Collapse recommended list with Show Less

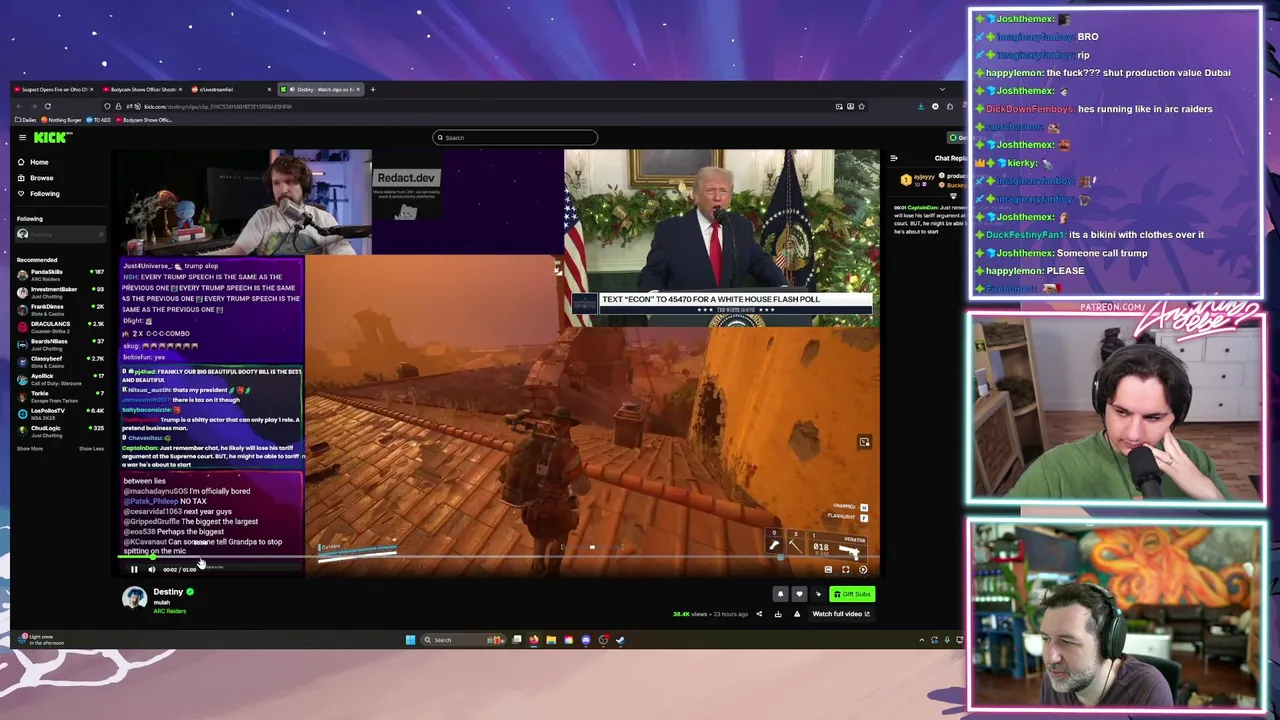[91, 449]
